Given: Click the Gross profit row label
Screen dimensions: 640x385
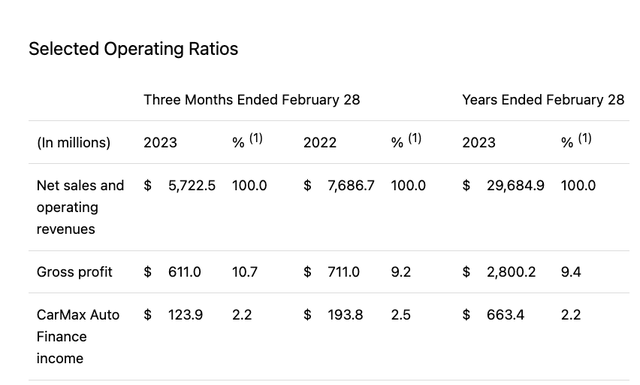Looking at the screenshot, I should (x=74, y=272).
